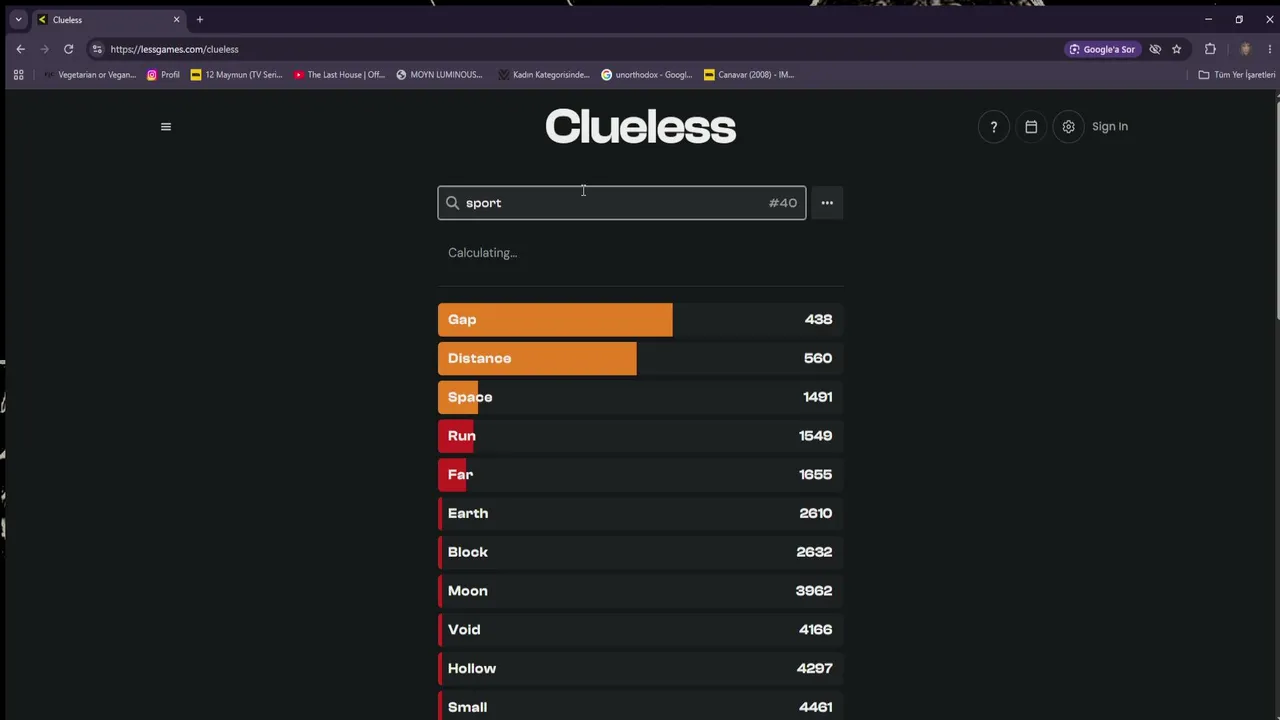Click the Sign In link
This screenshot has width=1280, height=720.
(1110, 127)
